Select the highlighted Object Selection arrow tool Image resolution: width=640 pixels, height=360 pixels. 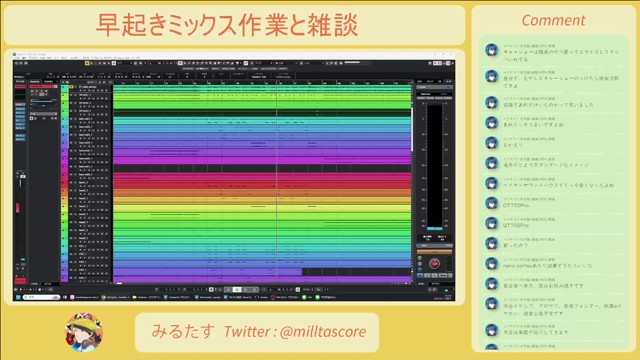[180, 63]
